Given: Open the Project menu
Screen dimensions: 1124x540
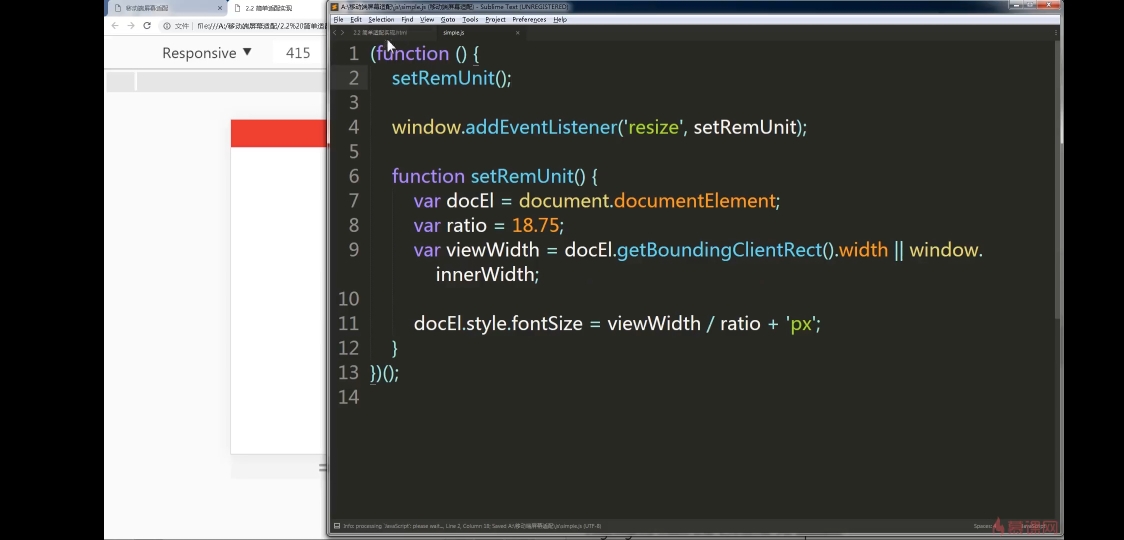Looking at the screenshot, I should (x=495, y=19).
